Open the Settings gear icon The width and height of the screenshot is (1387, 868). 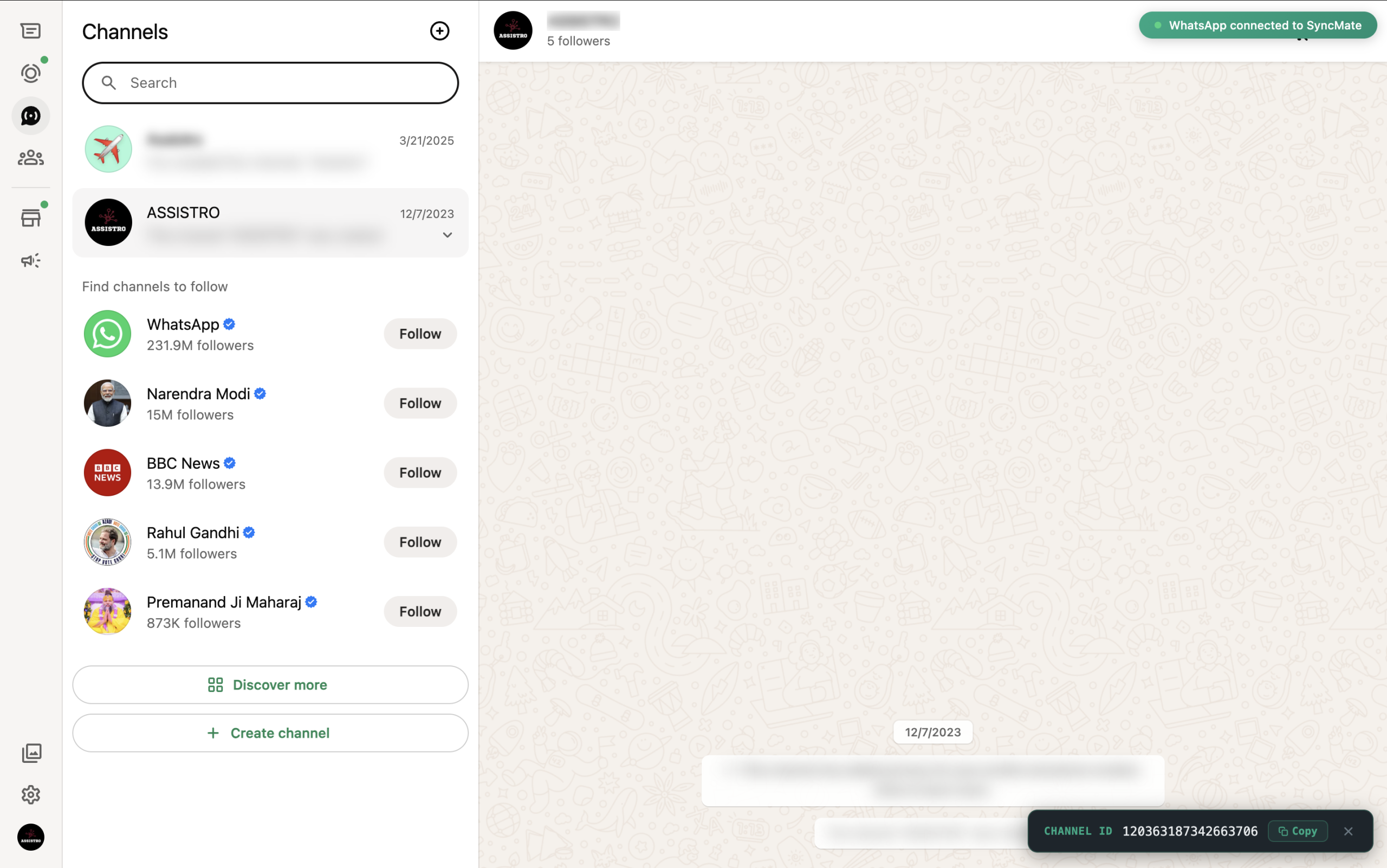tap(30, 794)
